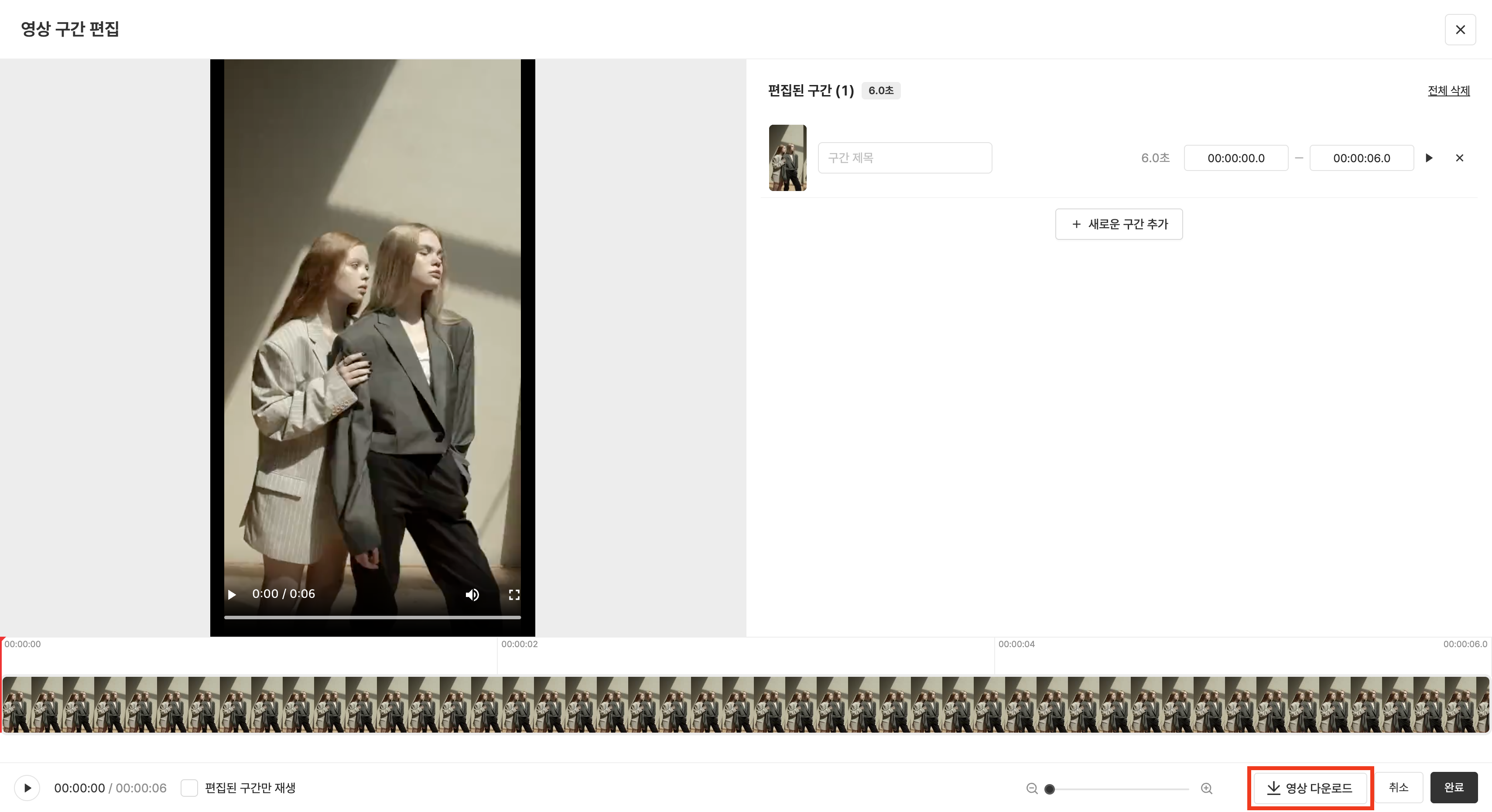
Task: Zoom out the timeline with minus magnifier
Action: (x=1032, y=788)
